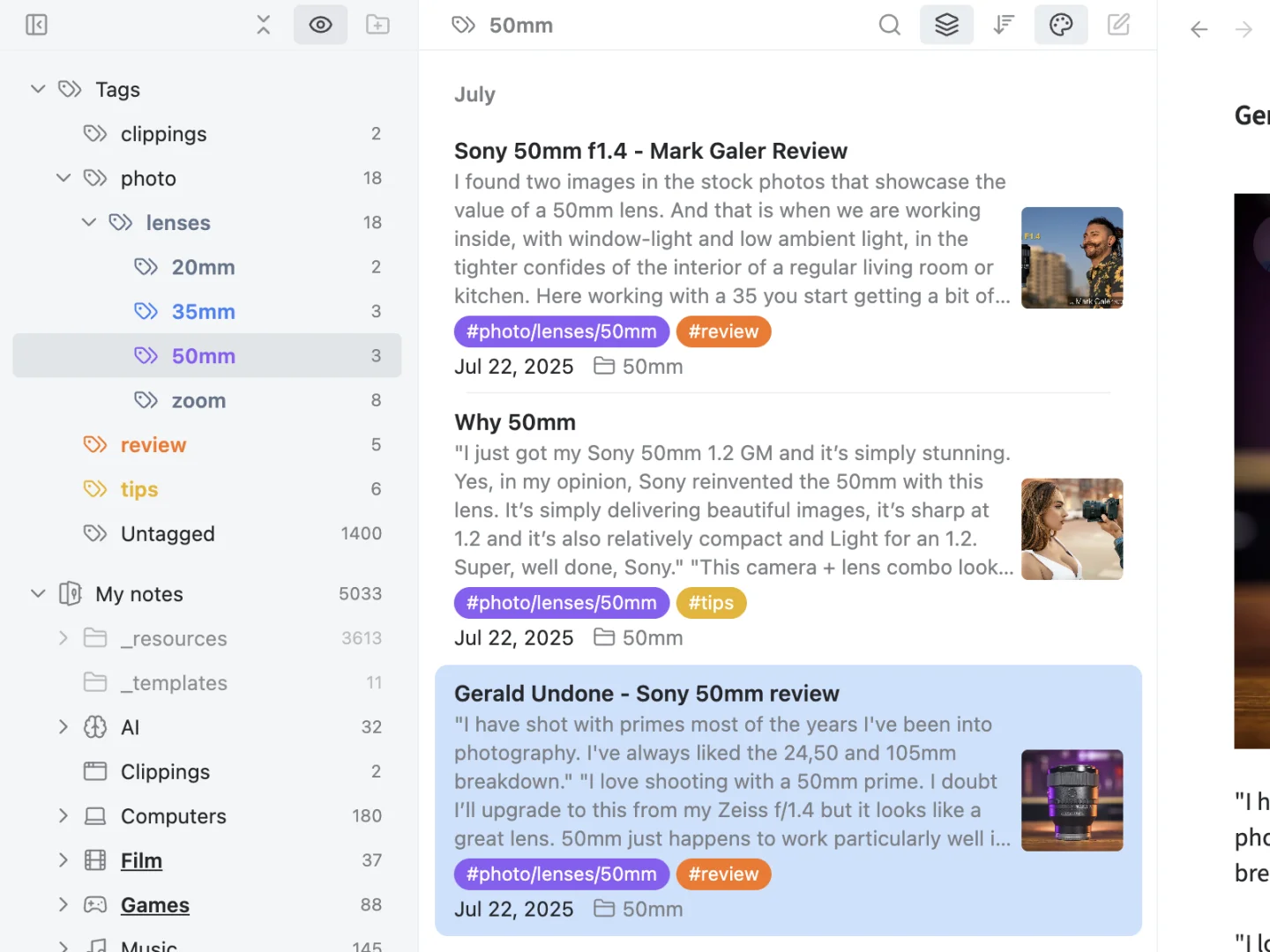The image size is (1270, 952).
Task: Click the Games controller icon
Action: pos(95,904)
